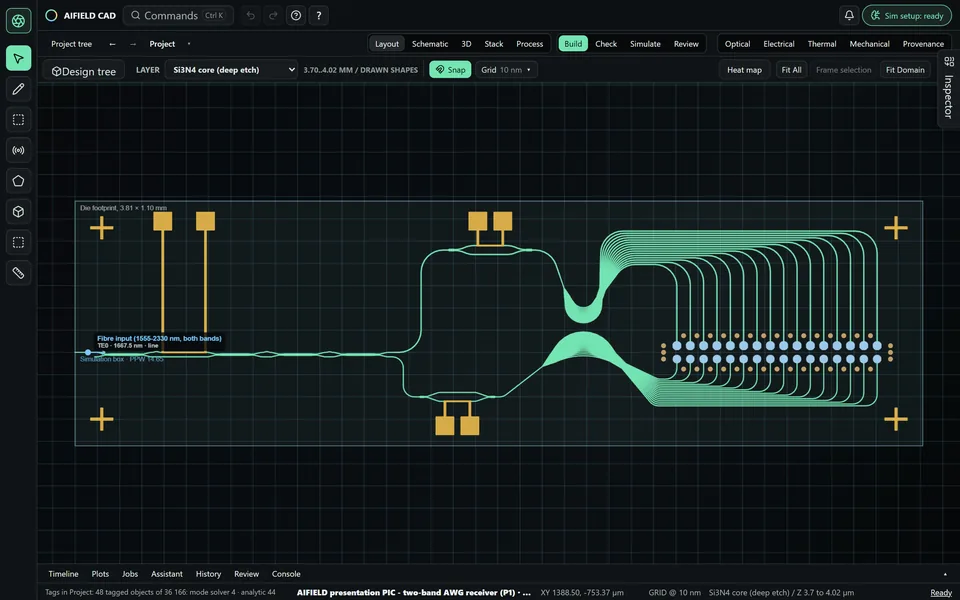Image resolution: width=960 pixels, height=600 pixels.
Task: Open the Si3N4 core layer dropdown
Action: (x=231, y=70)
